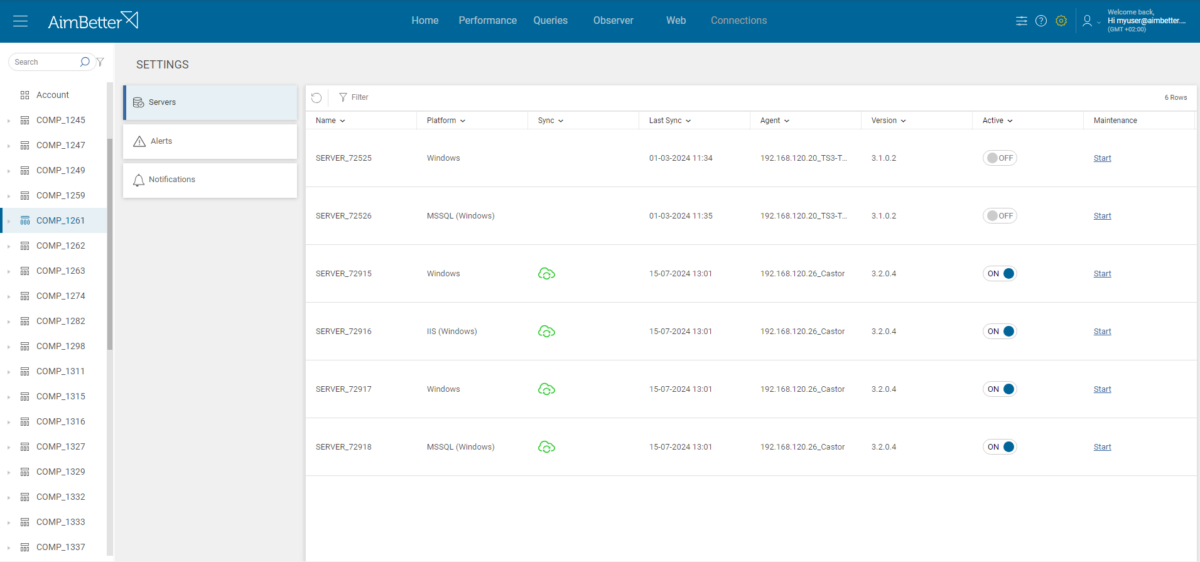Open the hamburger menu icon
The height and width of the screenshot is (562, 1200).
[20, 21]
